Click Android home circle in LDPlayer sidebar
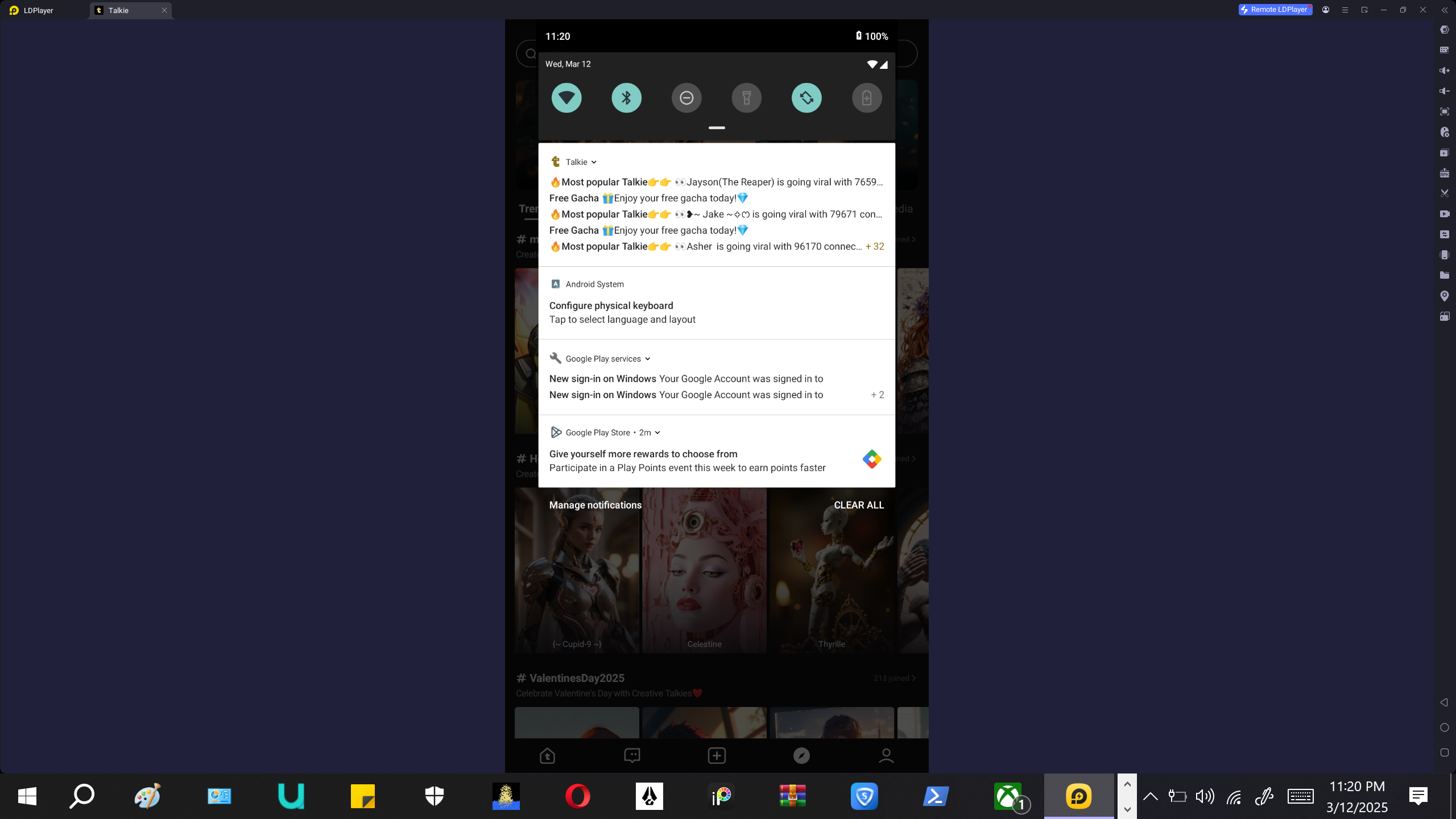Image resolution: width=1456 pixels, height=819 pixels. [x=1444, y=727]
